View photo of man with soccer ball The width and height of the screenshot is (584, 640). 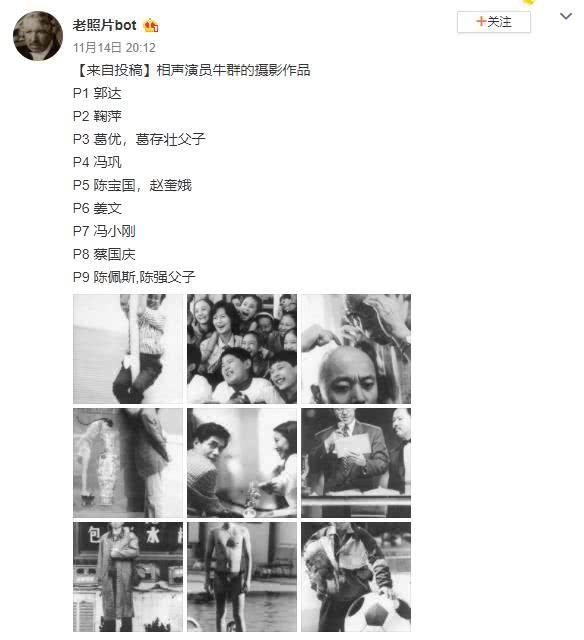coord(356,577)
